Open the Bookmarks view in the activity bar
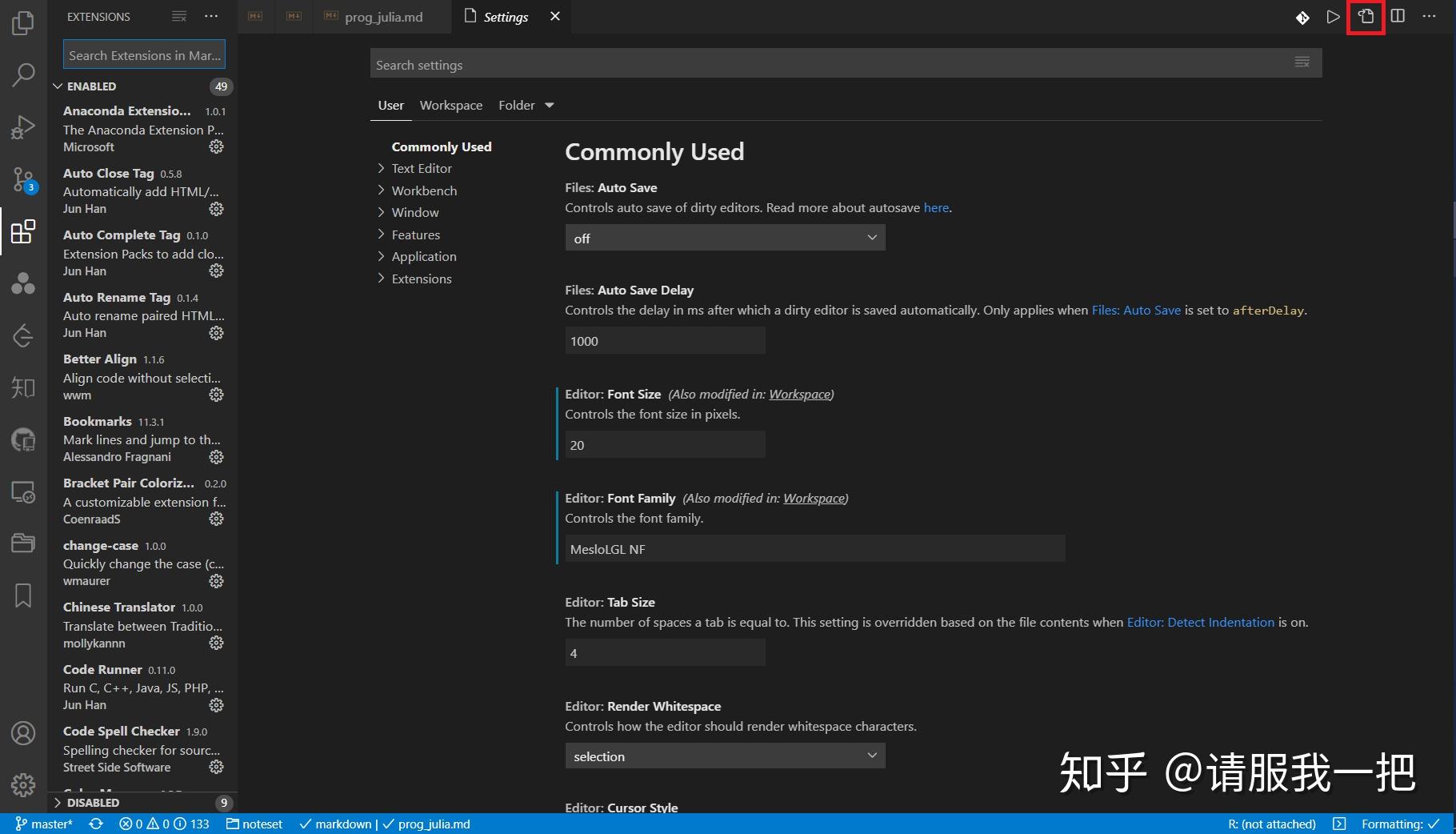 [23, 595]
